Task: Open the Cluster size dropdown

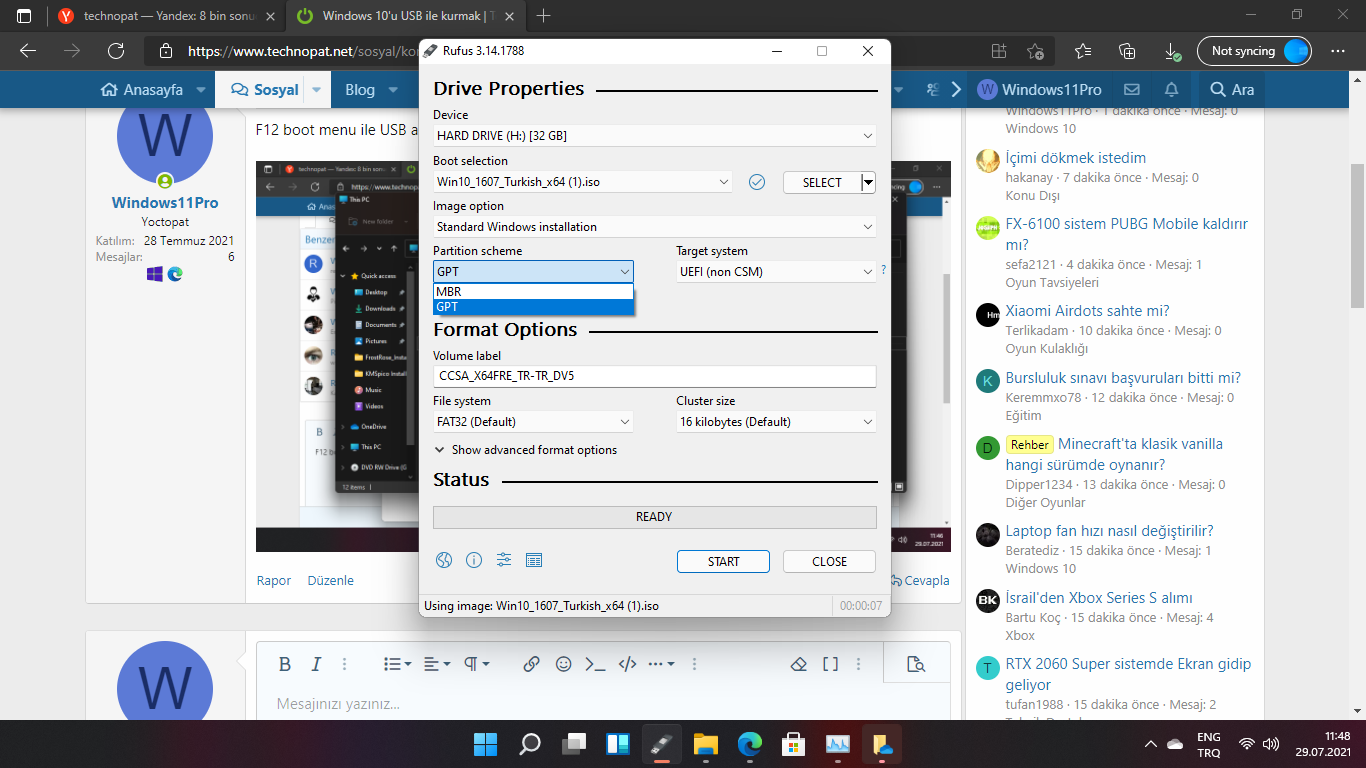Action: click(x=776, y=422)
